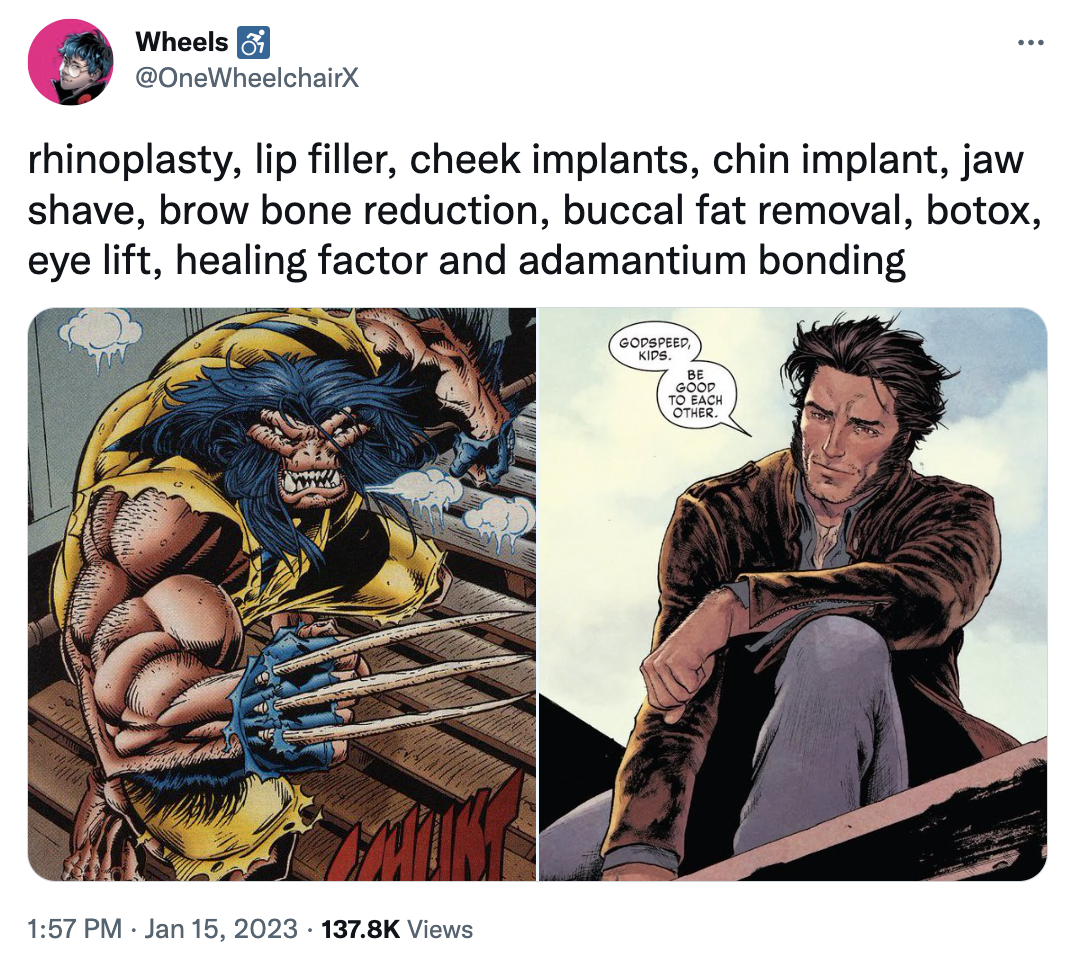The image size is (1070, 964).
Task: Click the breath cloud in left image corner
Action: 100,333
